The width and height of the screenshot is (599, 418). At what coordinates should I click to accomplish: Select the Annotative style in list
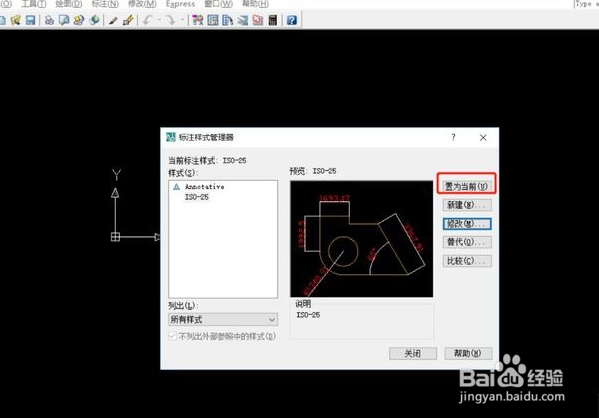[205, 186]
